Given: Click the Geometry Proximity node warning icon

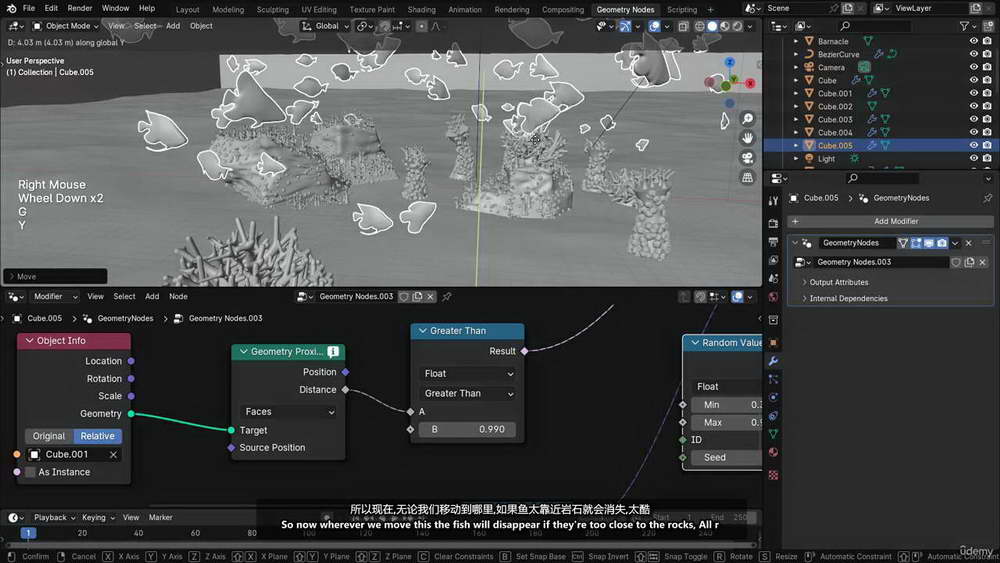Looking at the screenshot, I should pyautogui.click(x=333, y=351).
